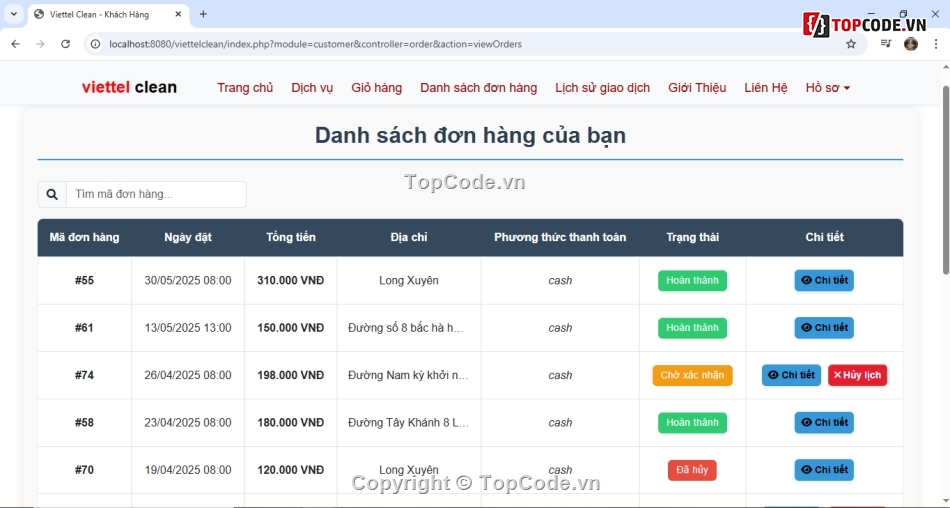Image resolution: width=950 pixels, height=508 pixels.
Task: View details of order #58
Action: pos(824,423)
